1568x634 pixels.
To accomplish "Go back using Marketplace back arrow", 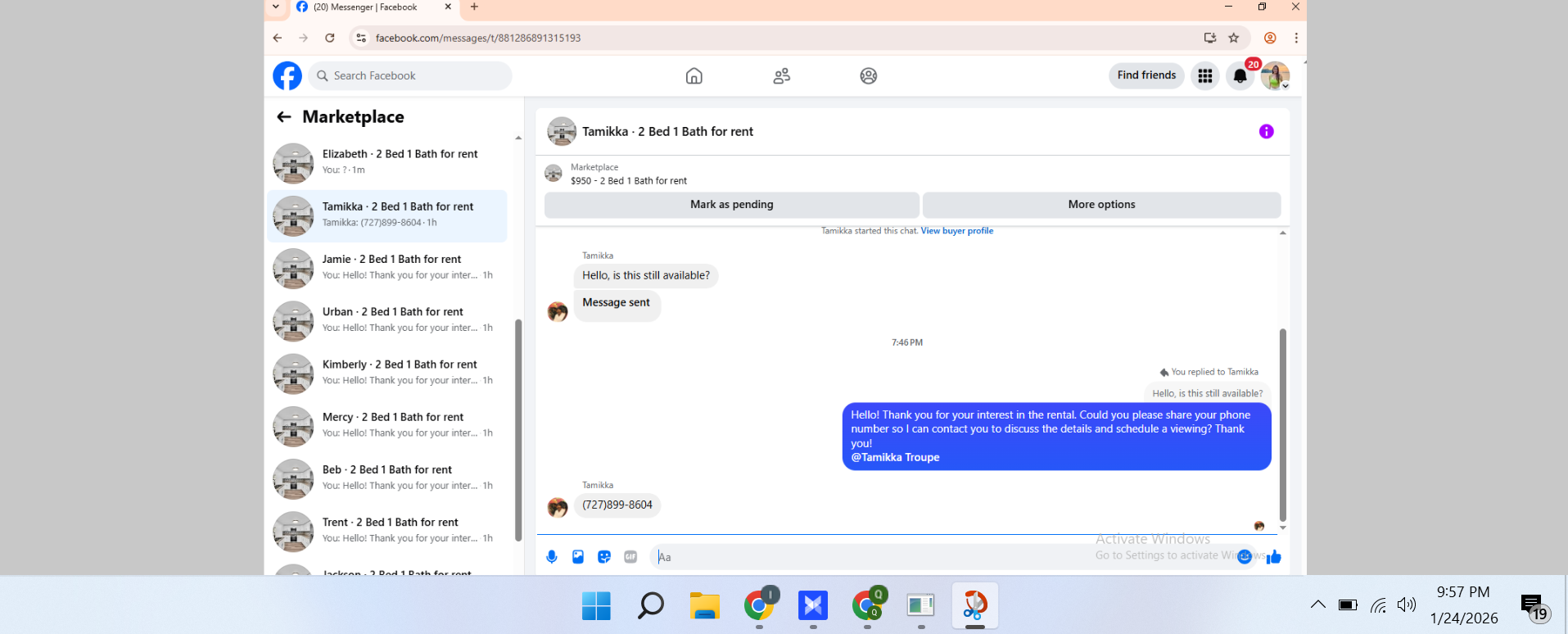I will click(x=284, y=116).
